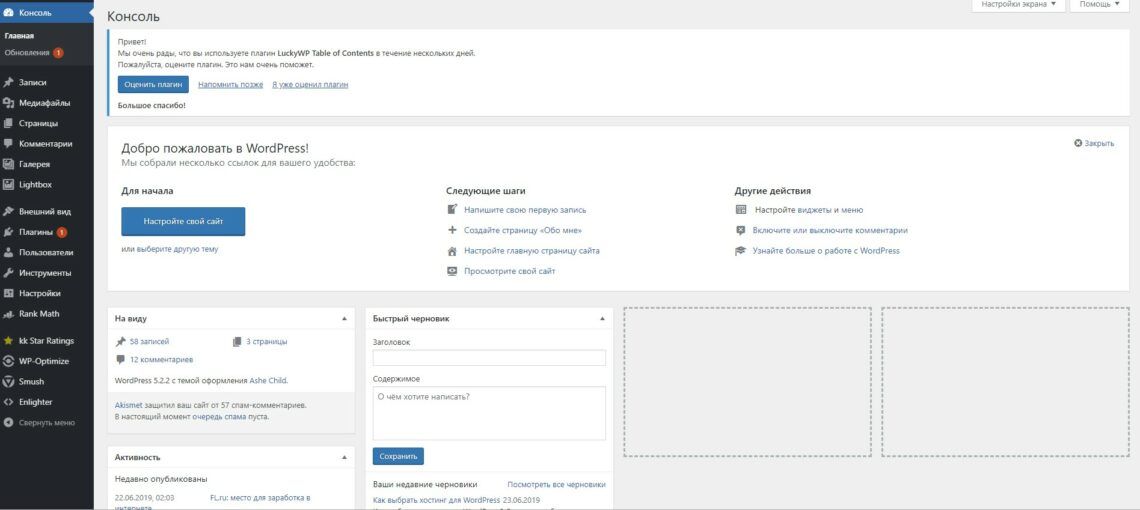The width and height of the screenshot is (1140, 510).
Task: Click the Обновления red count badge
Action: 58,53
